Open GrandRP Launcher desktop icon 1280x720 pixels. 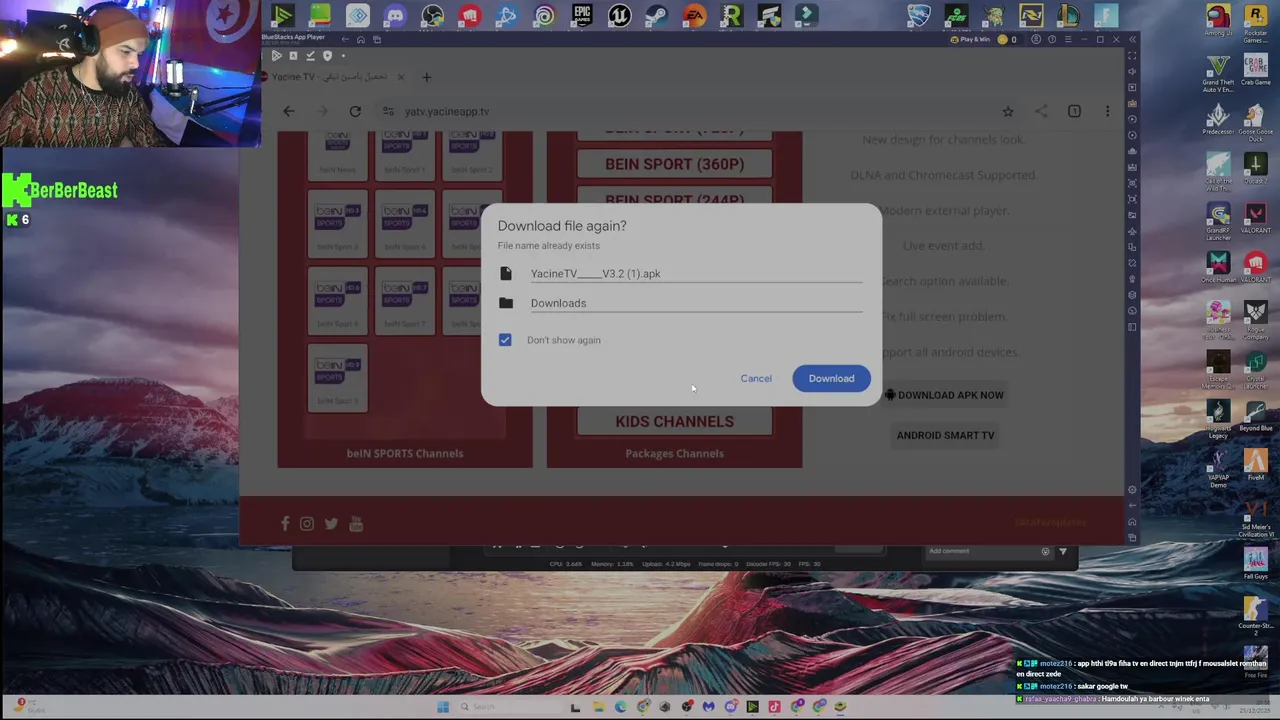pyautogui.click(x=1218, y=222)
